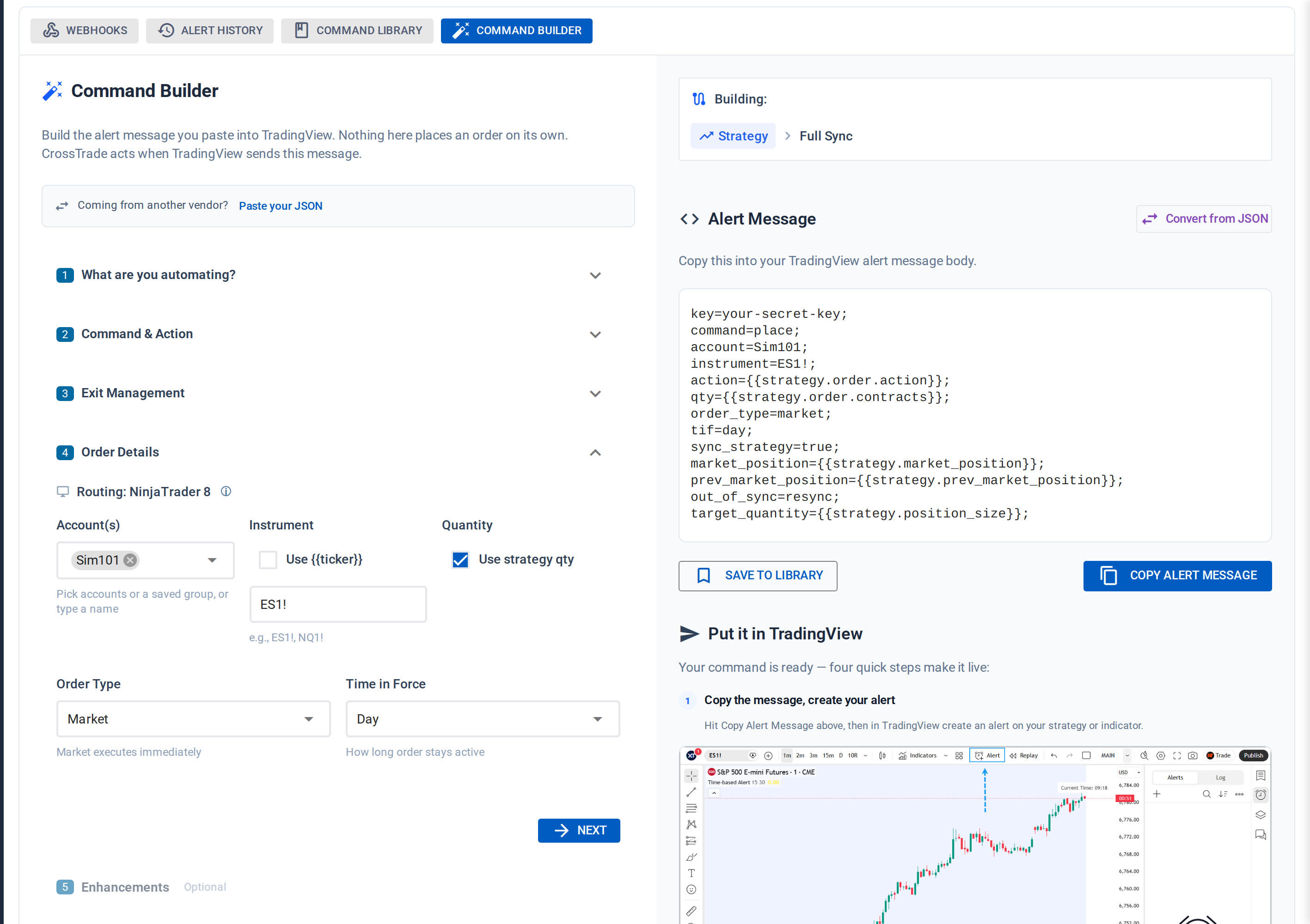Image resolution: width=1310 pixels, height=924 pixels.
Task: Click the swap arrows vendor icon
Action: coord(61,206)
